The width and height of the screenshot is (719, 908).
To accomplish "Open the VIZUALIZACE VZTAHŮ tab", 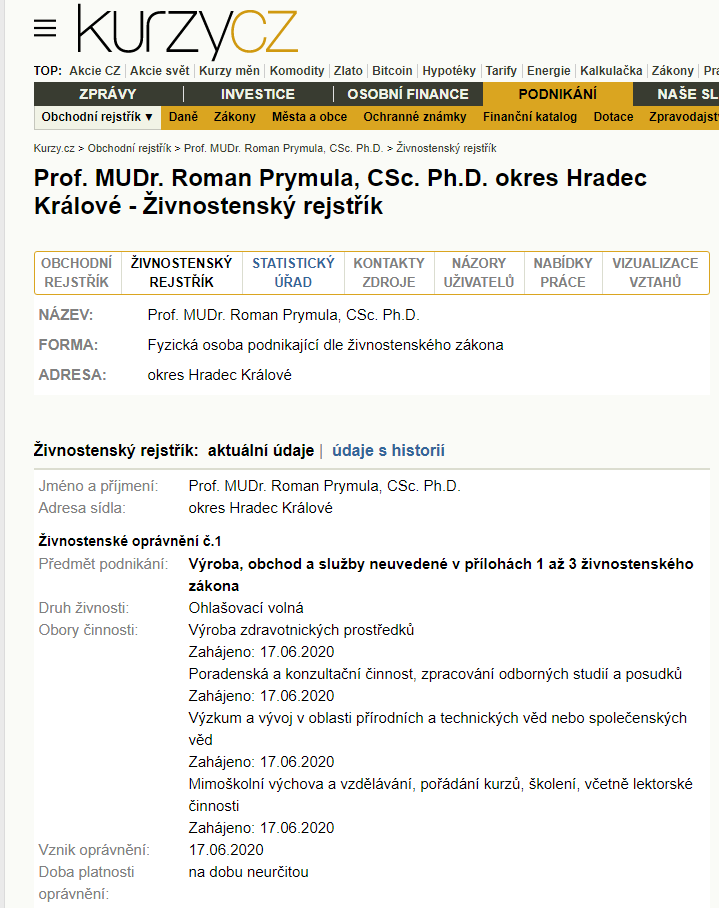I will 655,273.
